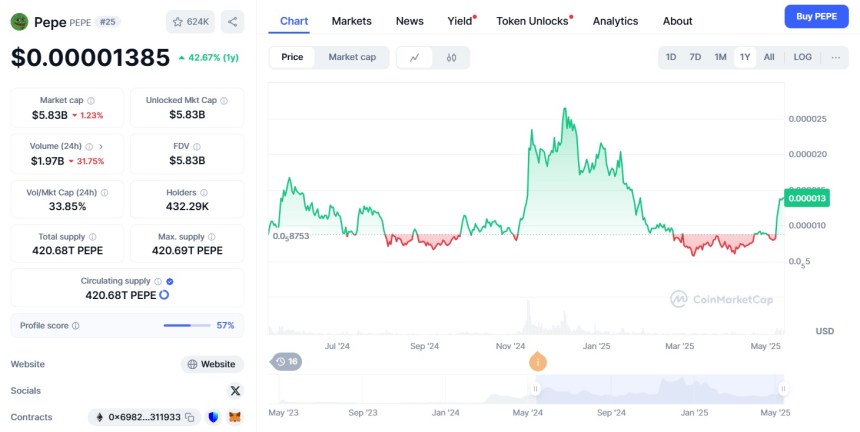Set chart range to All
Viewport: 860px width, 432px height.
click(769, 57)
